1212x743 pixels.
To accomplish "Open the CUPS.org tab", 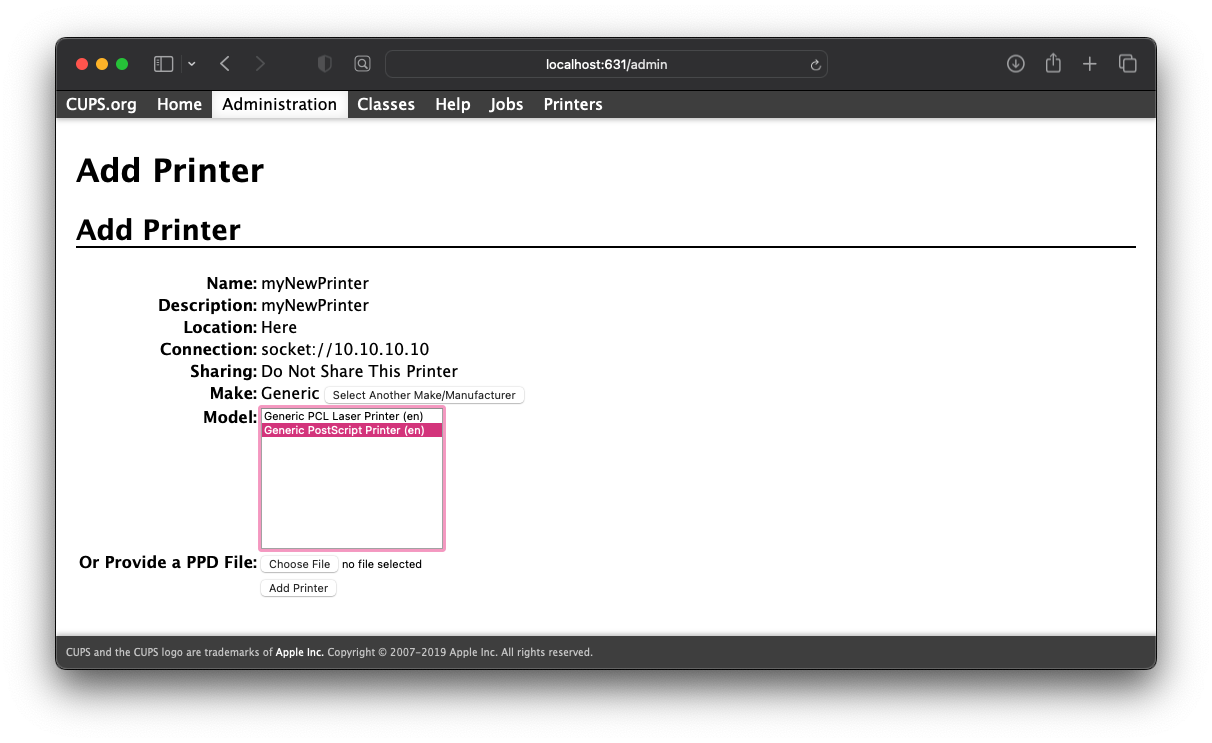I will 101,104.
